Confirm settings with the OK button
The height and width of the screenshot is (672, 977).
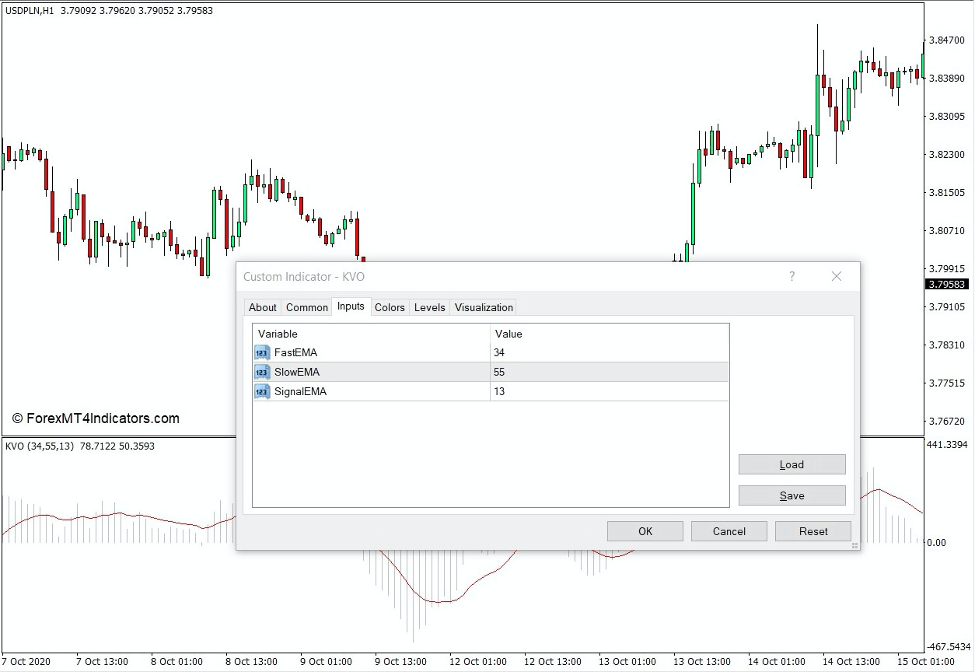[644, 530]
